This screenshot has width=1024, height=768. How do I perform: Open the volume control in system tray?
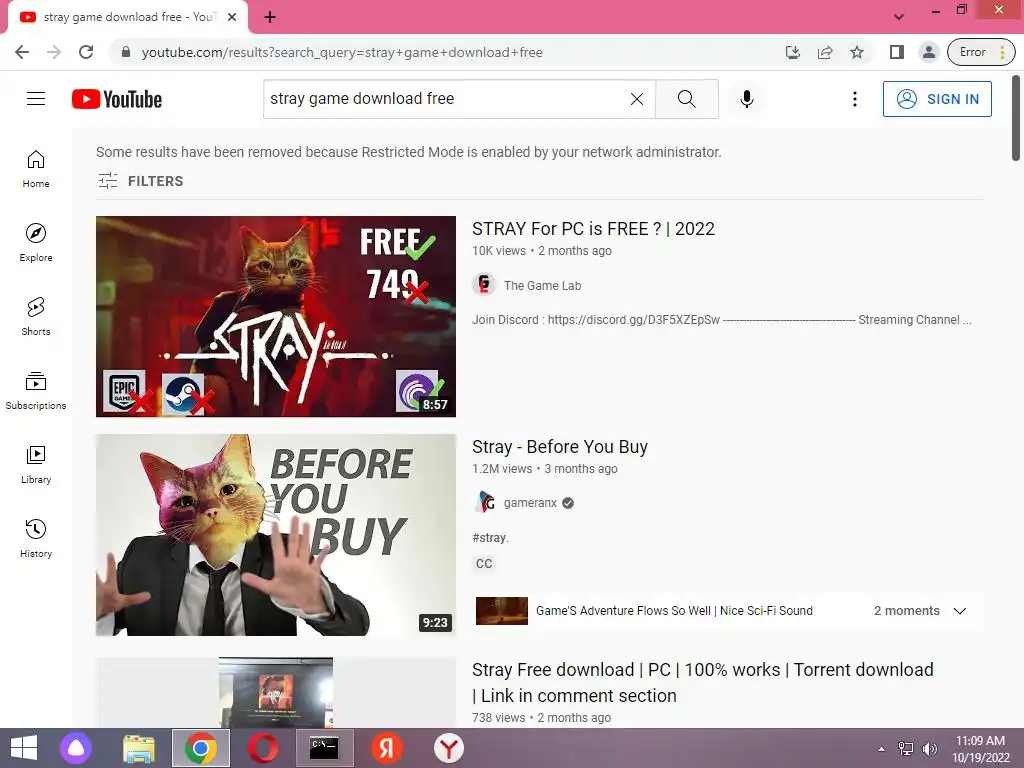tap(929, 749)
